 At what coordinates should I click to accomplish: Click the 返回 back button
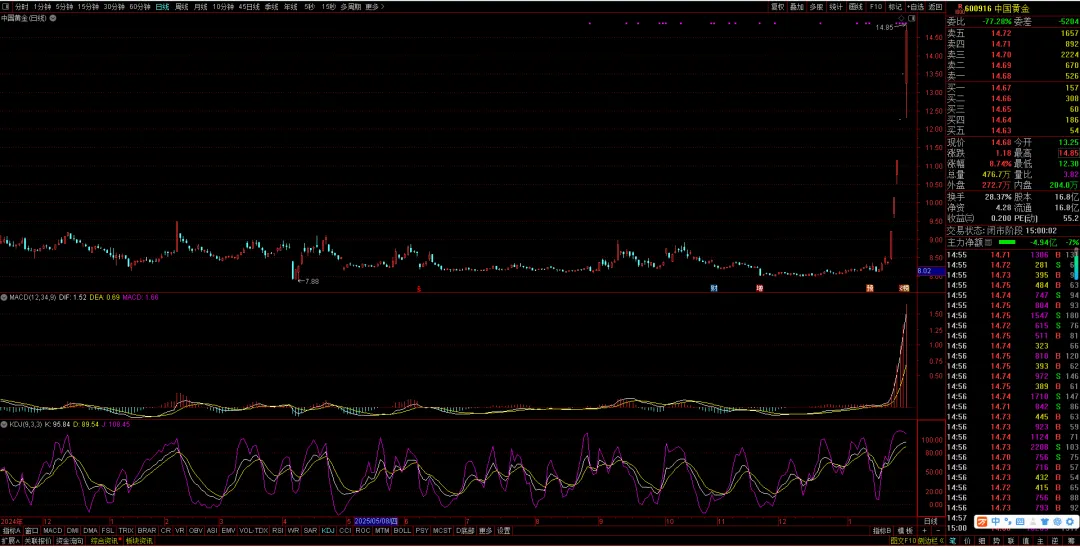935,7
